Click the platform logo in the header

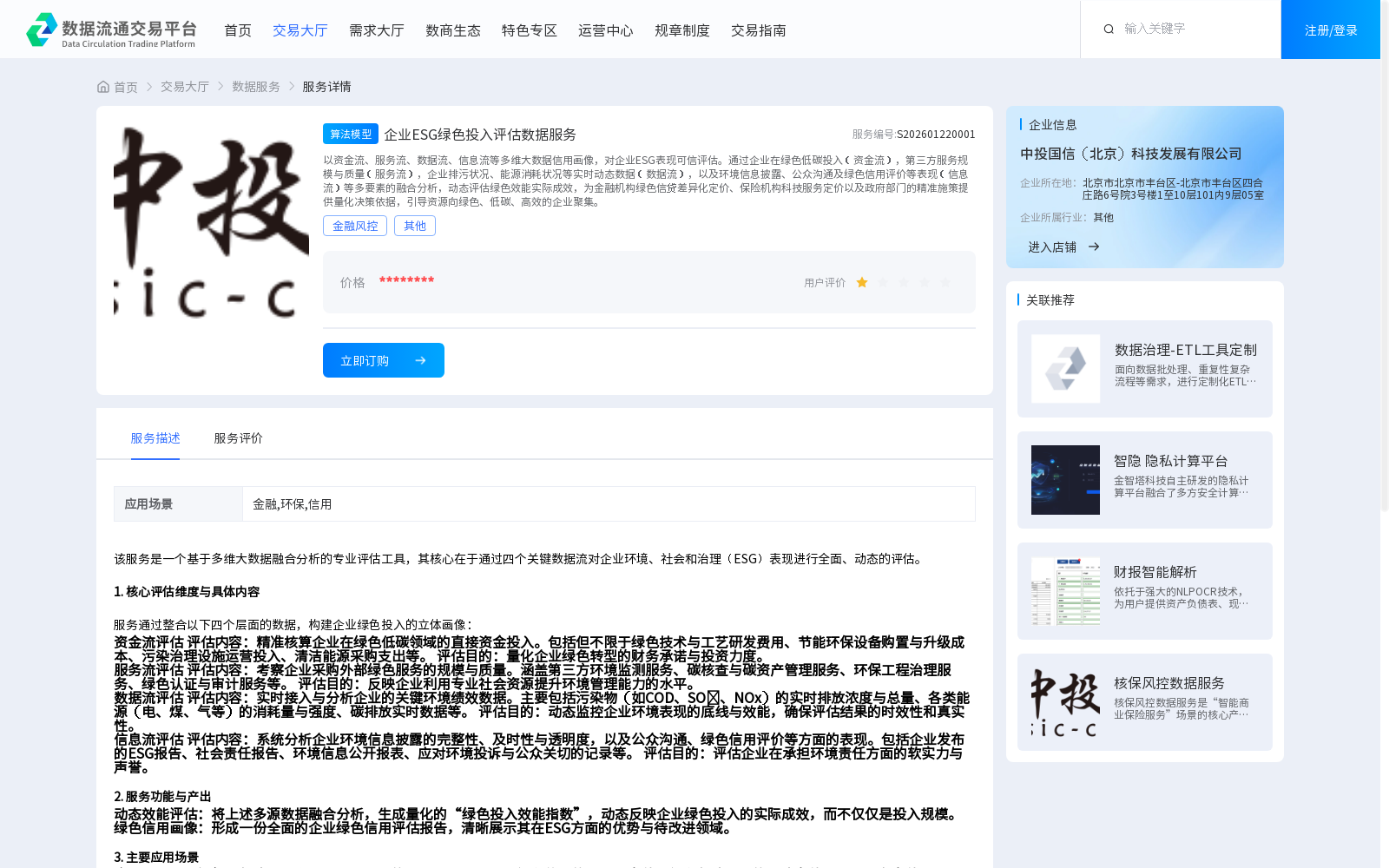click(111, 30)
